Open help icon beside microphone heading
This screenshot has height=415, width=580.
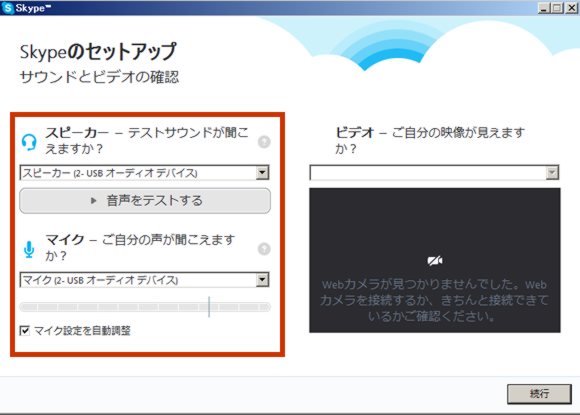264,249
